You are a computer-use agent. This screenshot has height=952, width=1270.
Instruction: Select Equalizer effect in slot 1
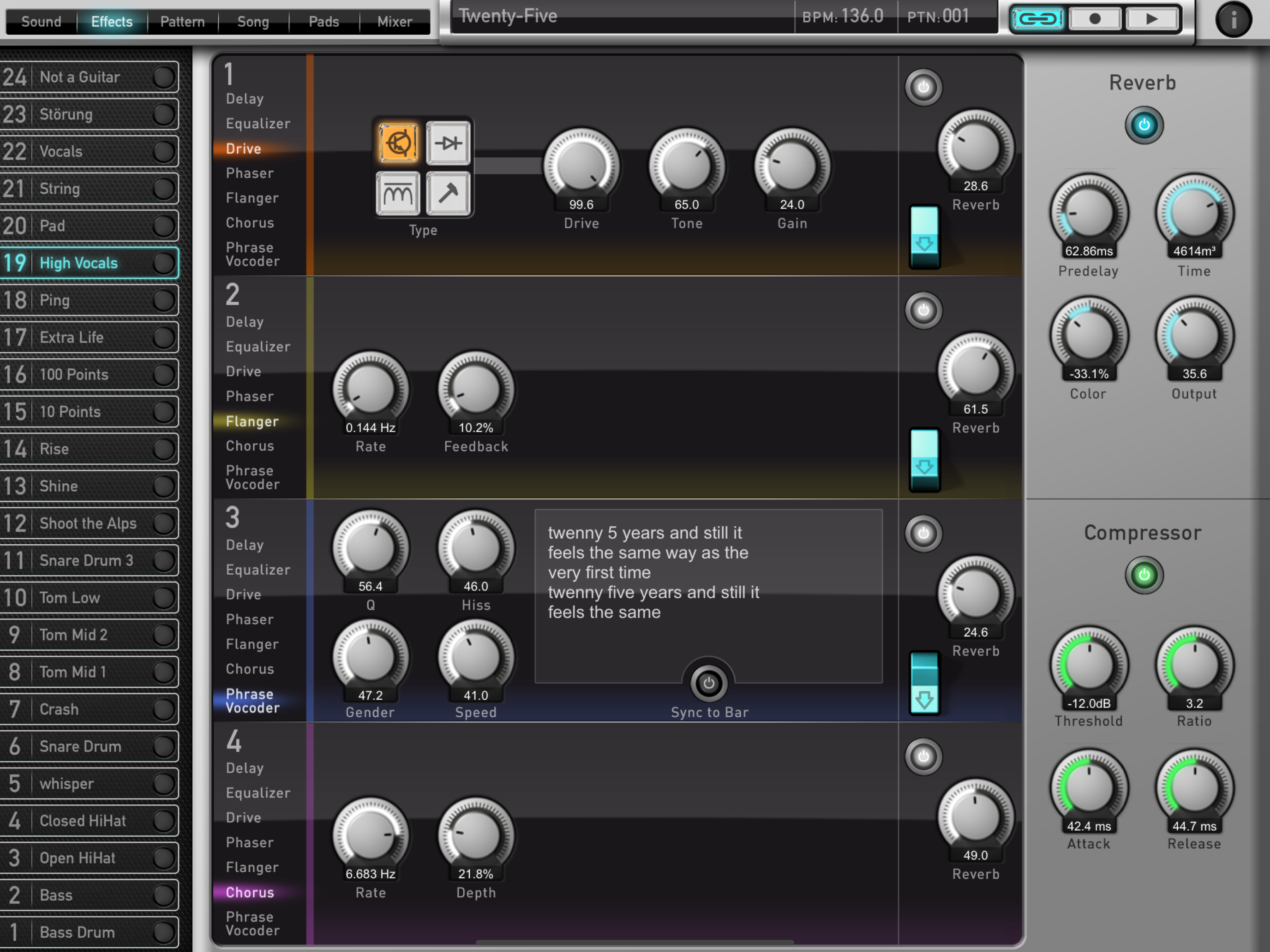tap(258, 123)
